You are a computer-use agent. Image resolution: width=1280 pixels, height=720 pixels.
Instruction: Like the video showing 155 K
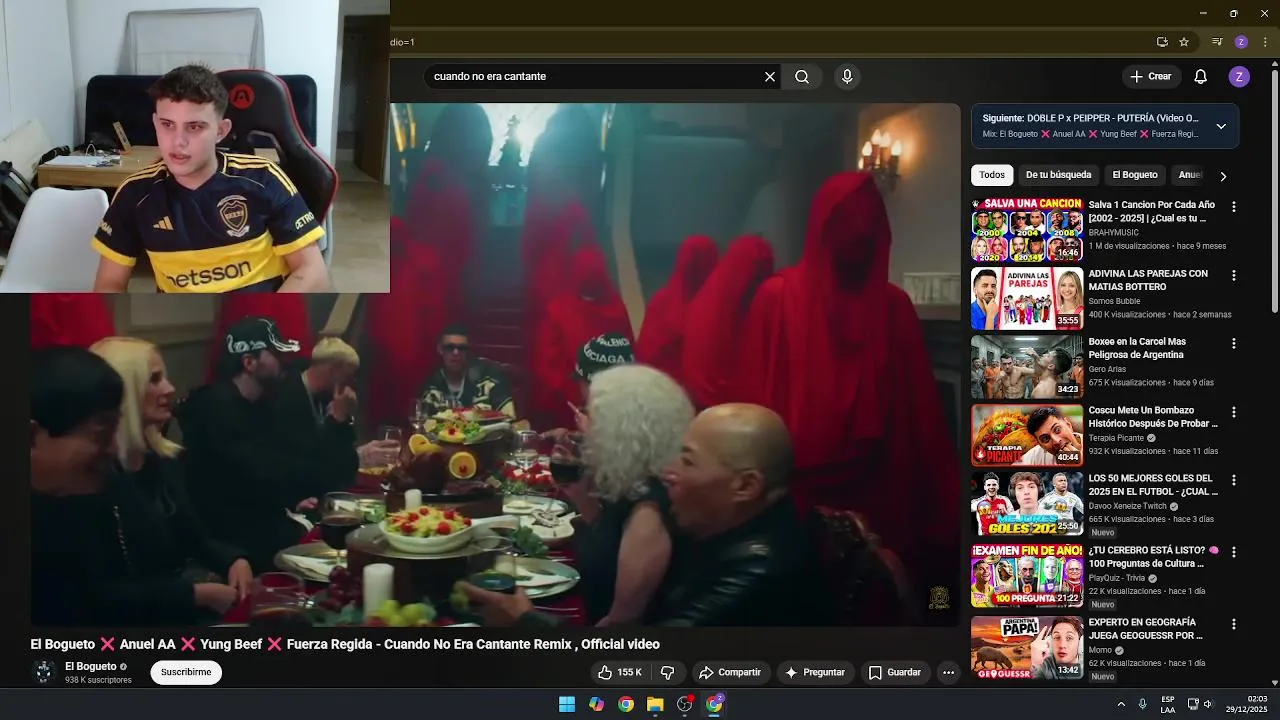(620, 672)
